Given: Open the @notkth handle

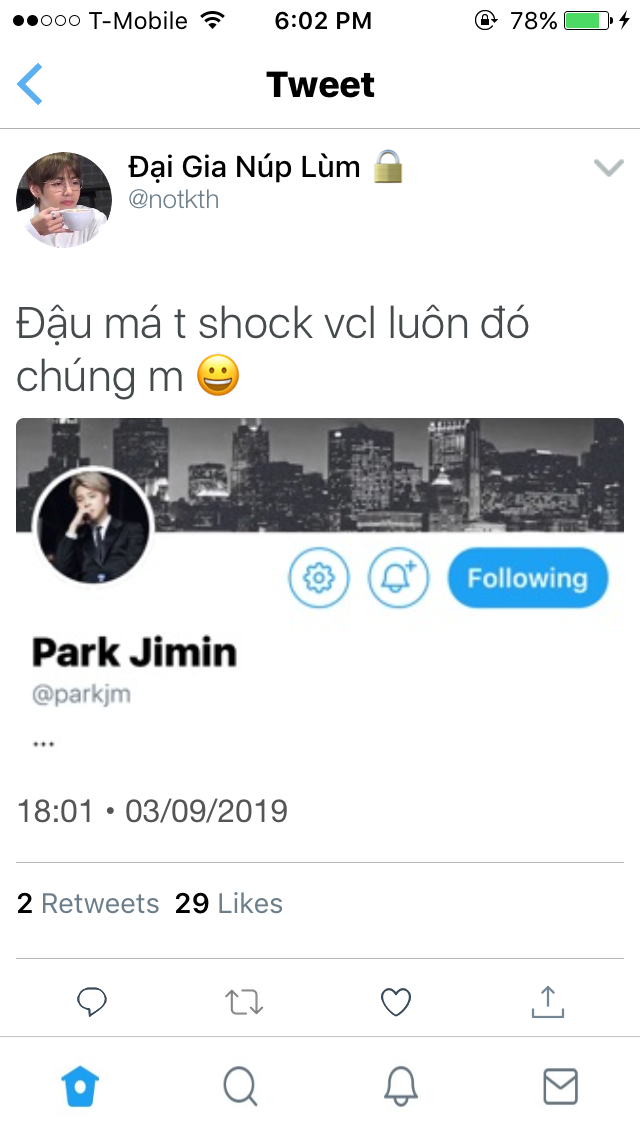Looking at the screenshot, I should click(173, 199).
